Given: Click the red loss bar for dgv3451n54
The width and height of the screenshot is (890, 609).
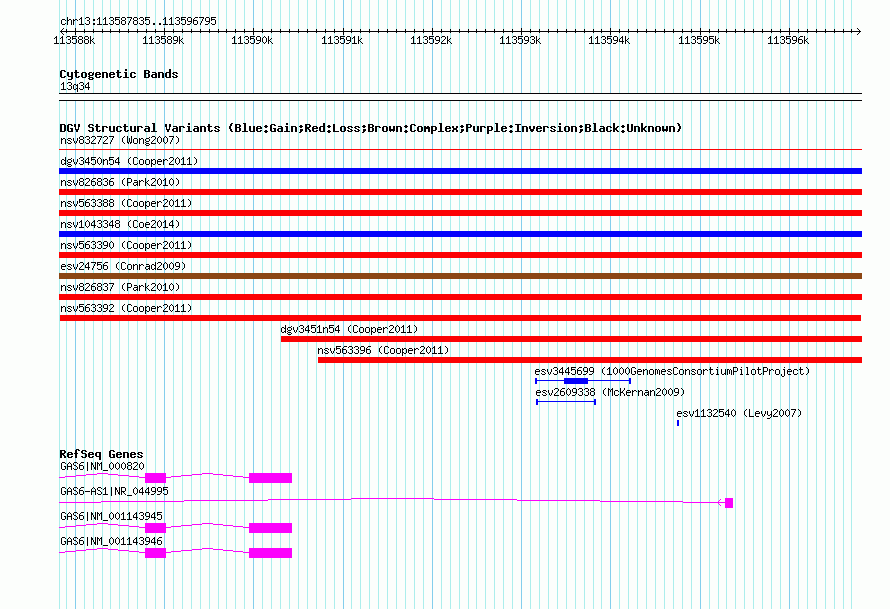Looking at the screenshot, I should [571, 339].
